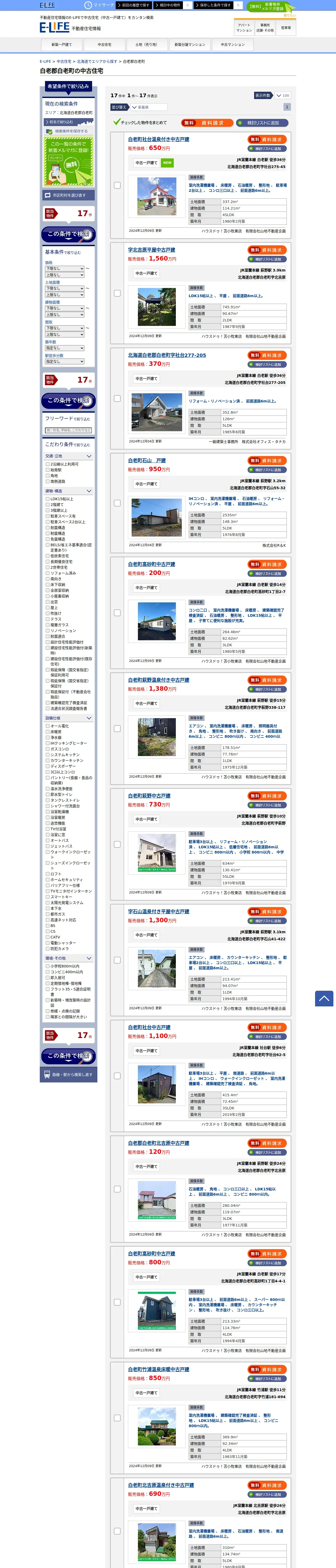Click bulk 無料 資料請求 button above listings
This screenshot has height=1568, width=336.
tap(207, 123)
